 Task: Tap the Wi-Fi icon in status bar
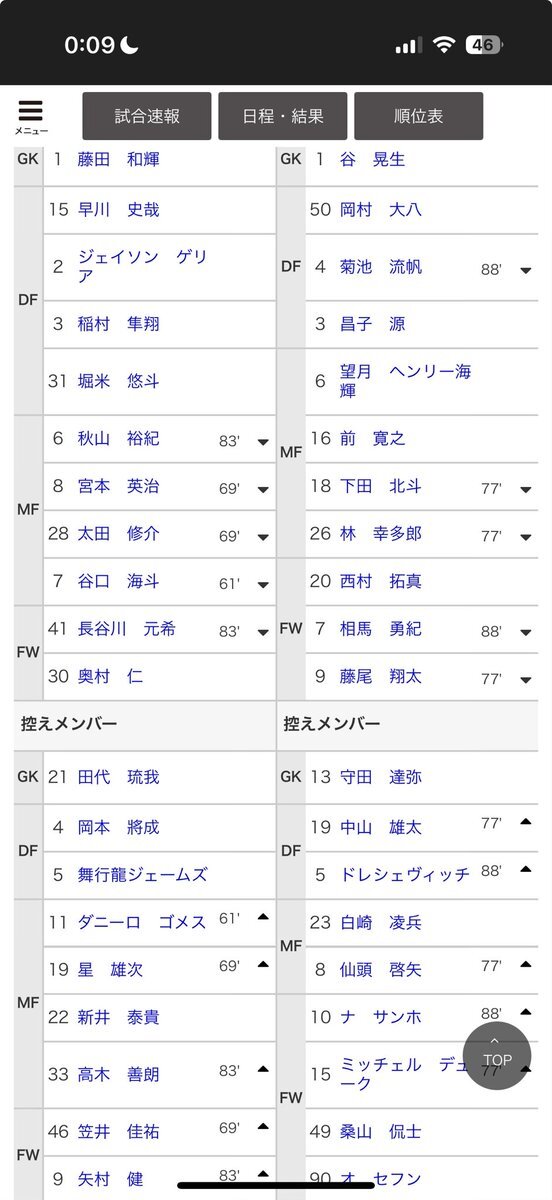(443, 45)
